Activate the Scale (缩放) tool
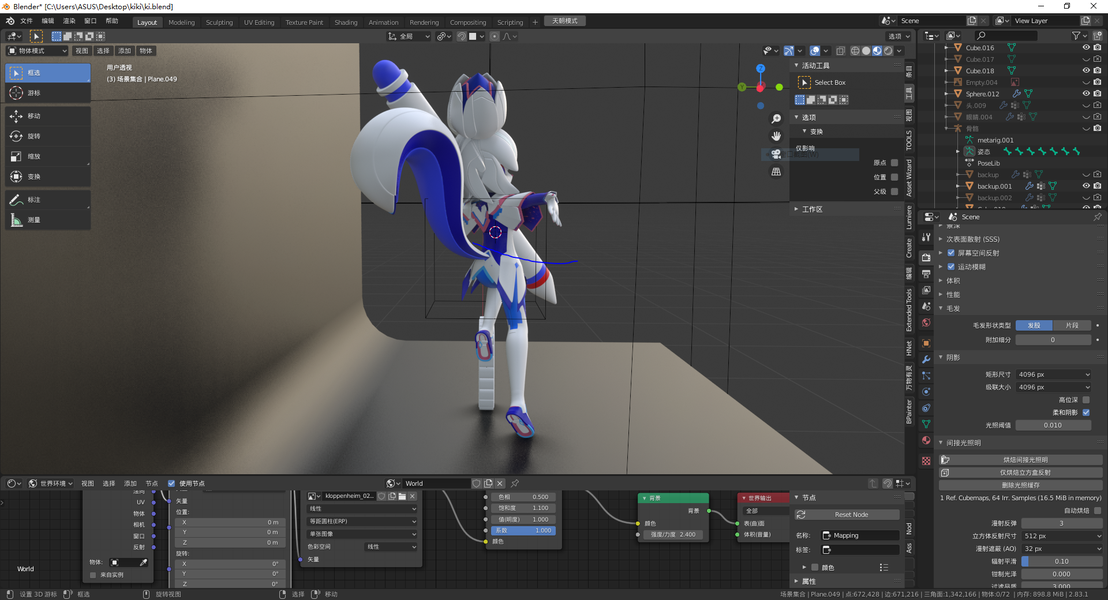 click(47, 156)
